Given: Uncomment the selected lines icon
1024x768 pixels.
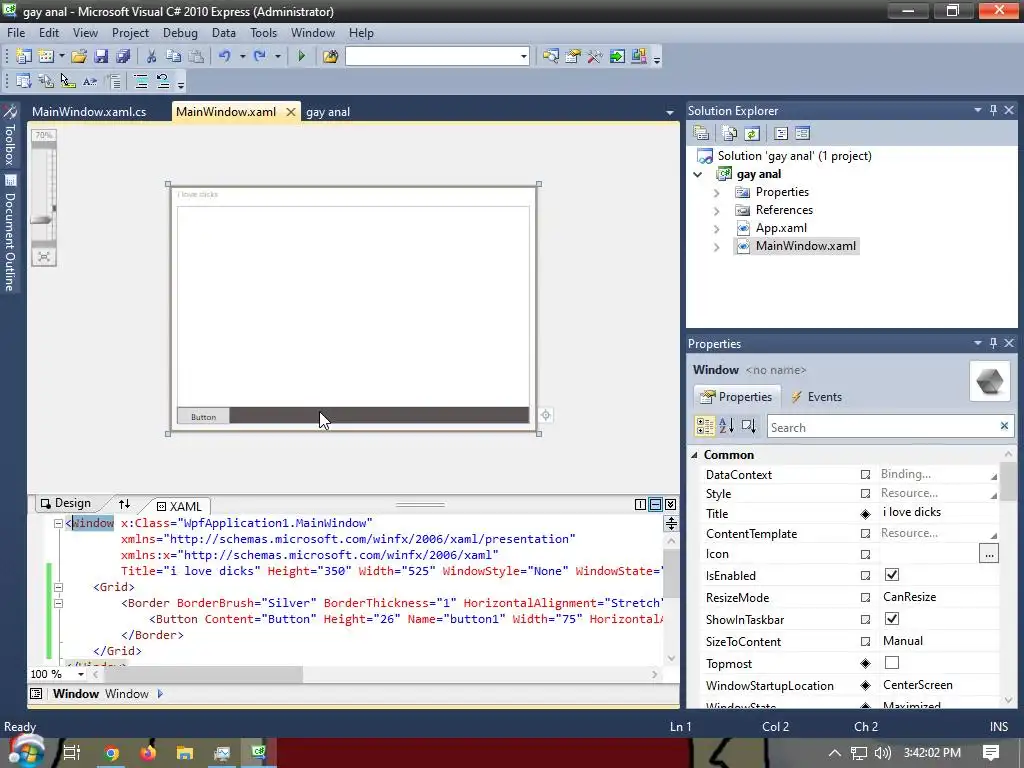Looking at the screenshot, I should point(163,81).
